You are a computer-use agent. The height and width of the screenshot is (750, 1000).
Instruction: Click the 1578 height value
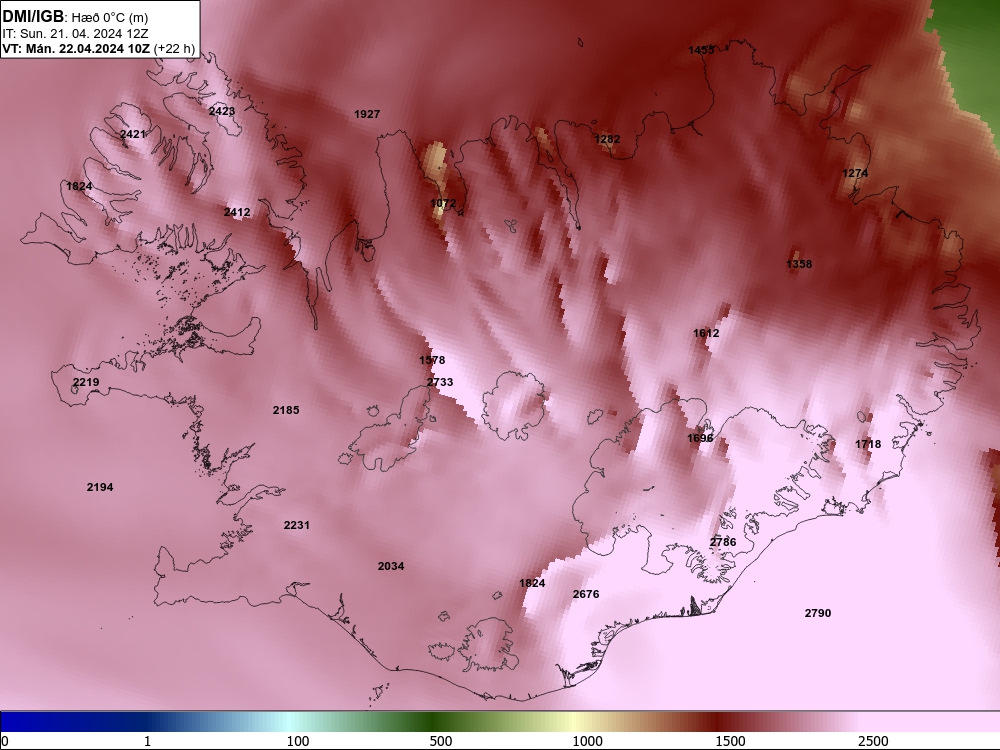click(432, 360)
